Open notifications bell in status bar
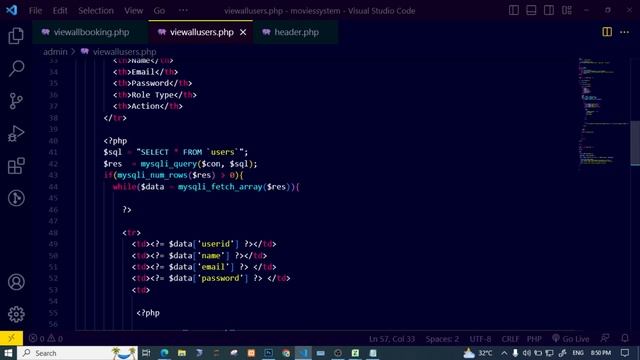This screenshot has width=640, height=360. (625, 338)
